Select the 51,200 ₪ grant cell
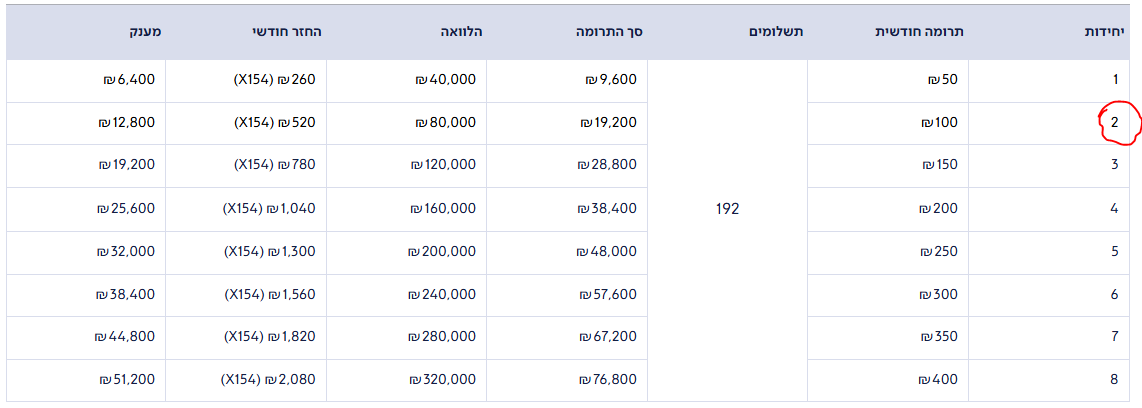The width and height of the screenshot is (1142, 408). (127, 380)
